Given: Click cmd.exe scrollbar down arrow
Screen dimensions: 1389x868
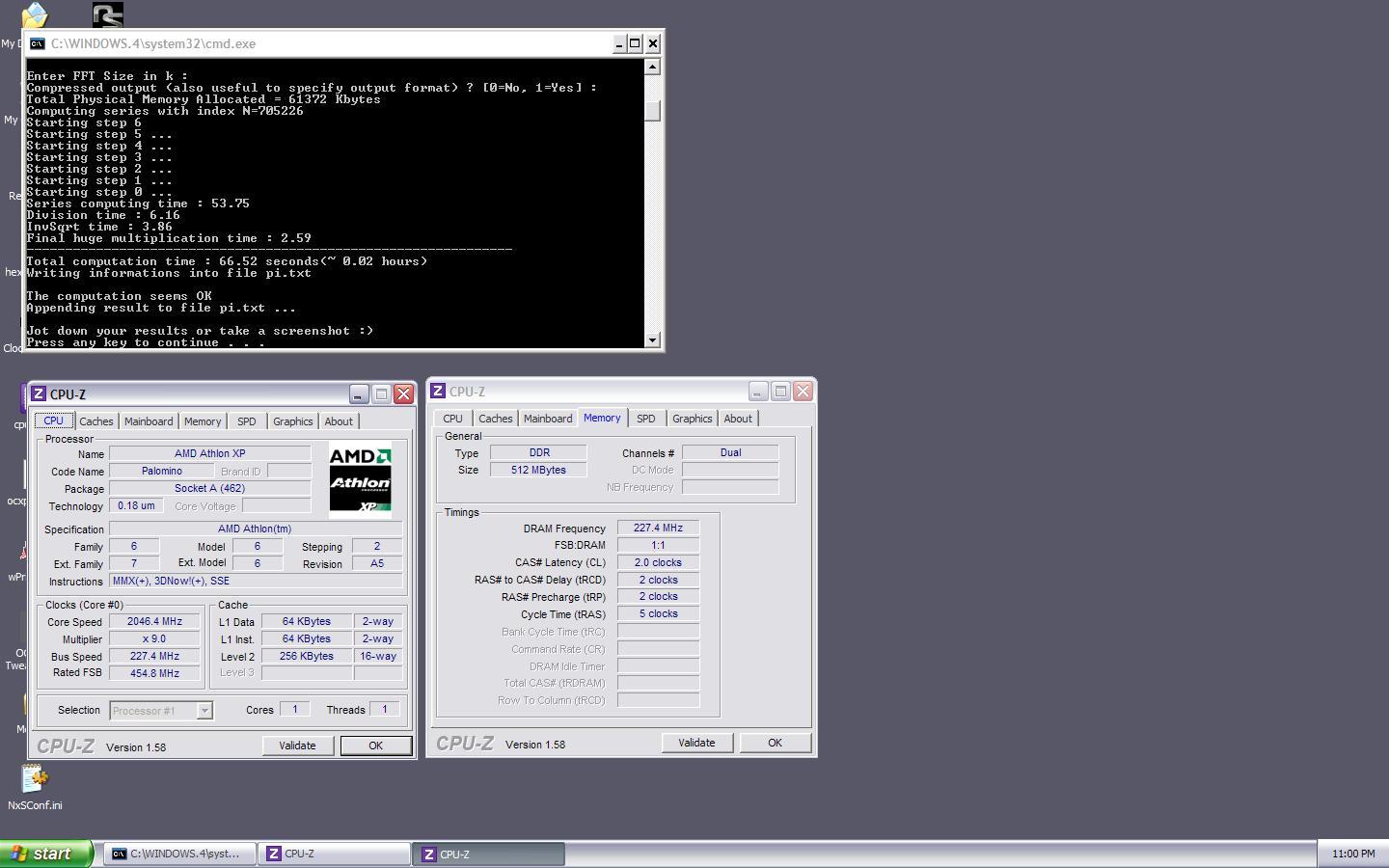Looking at the screenshot, I should point(653,339).
